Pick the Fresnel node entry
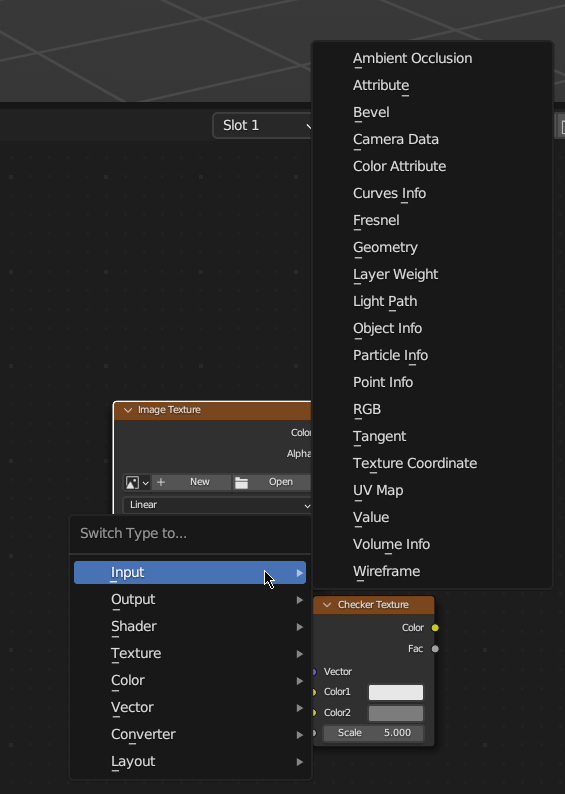565x794 pixels. click(x=433, y=220)
